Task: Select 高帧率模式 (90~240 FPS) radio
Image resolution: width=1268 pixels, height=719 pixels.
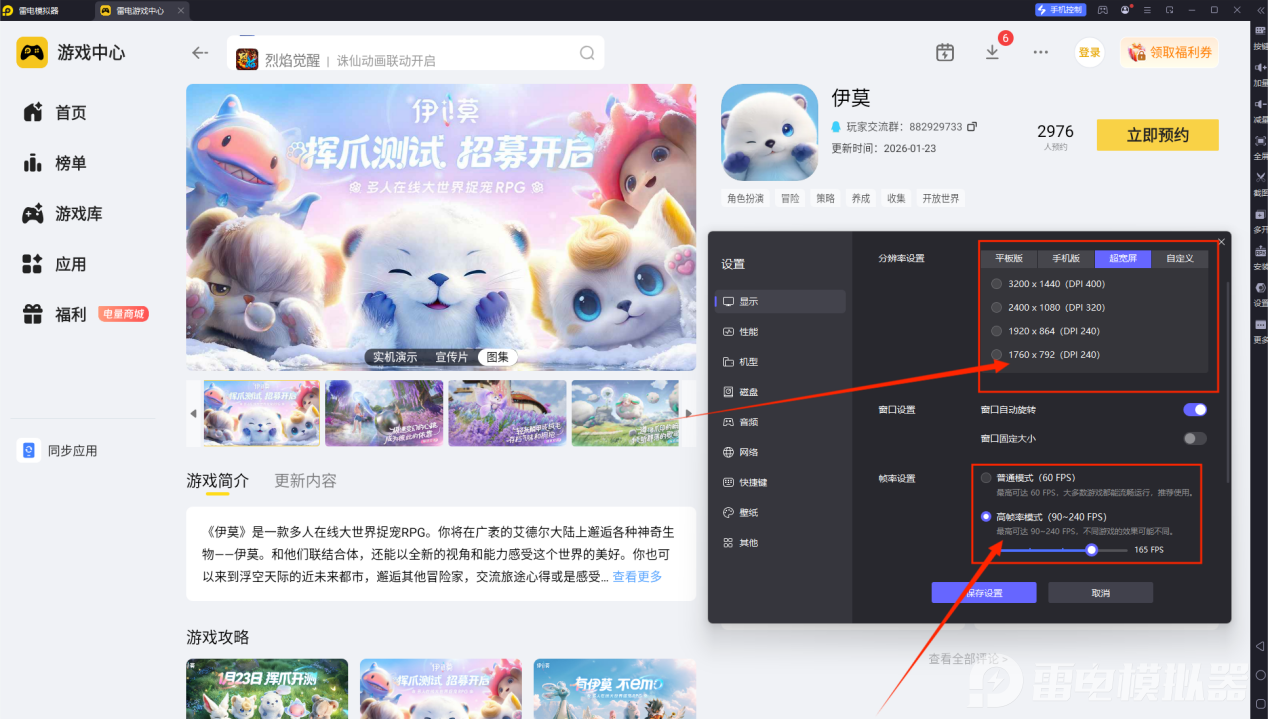Action: (987, 517)
